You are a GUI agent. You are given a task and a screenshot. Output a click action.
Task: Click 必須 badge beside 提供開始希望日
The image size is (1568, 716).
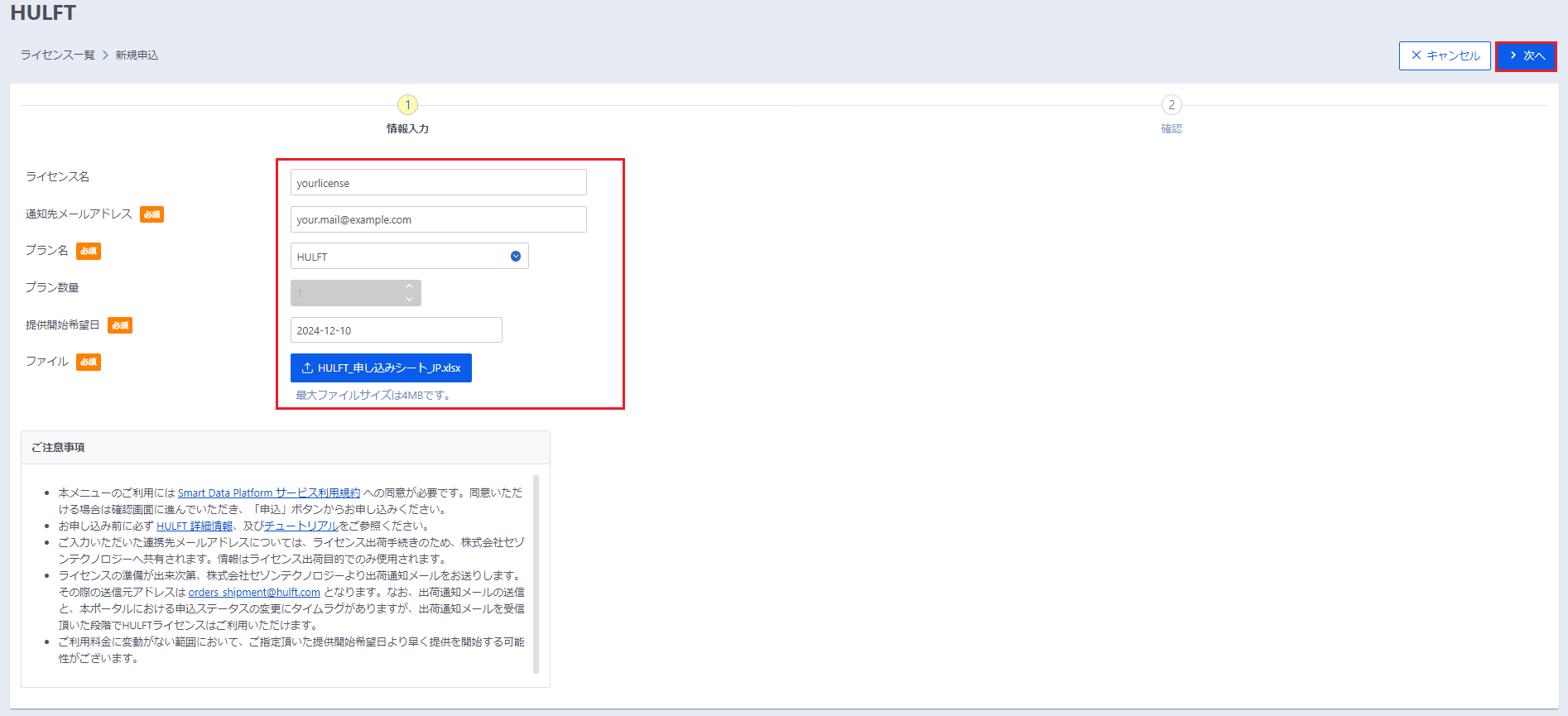pyautogui.click(x=120, y=325)
